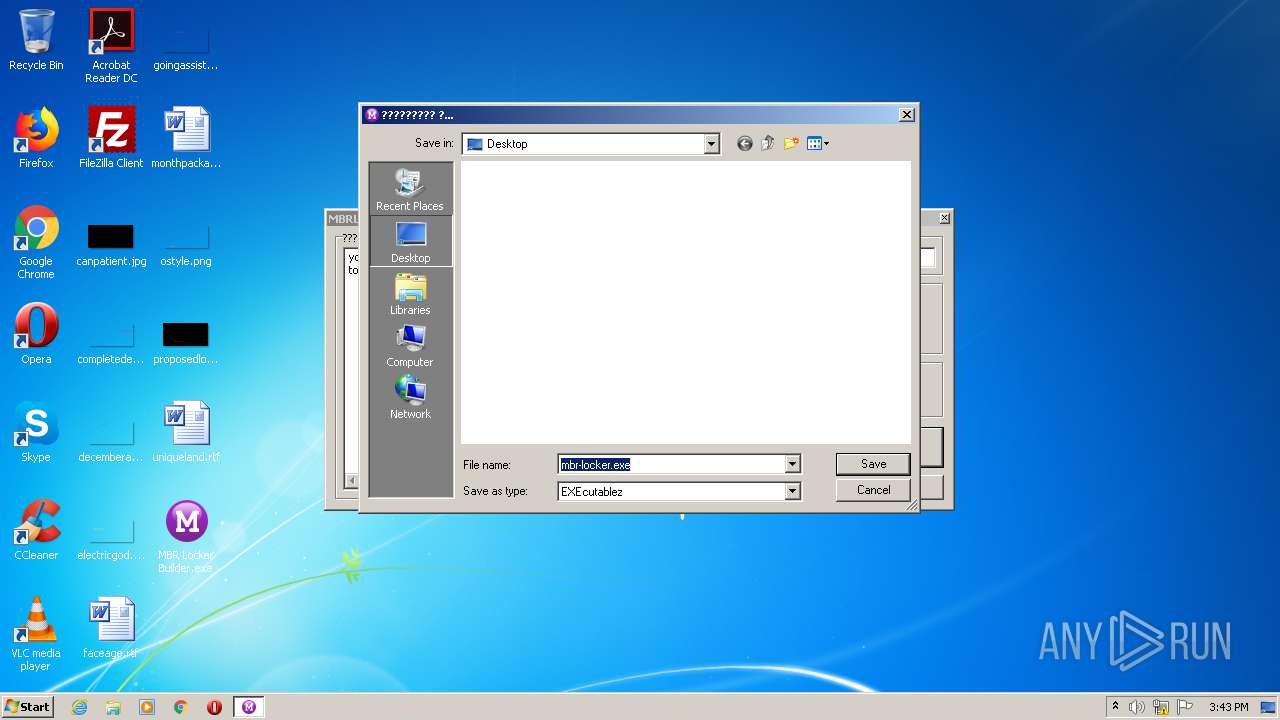Image resolution: width=1280 pixels, height=720 pixels.
Task: Open Google Chrome desktop shortcut
Action: pyautogui.click(x=36, y=242)
